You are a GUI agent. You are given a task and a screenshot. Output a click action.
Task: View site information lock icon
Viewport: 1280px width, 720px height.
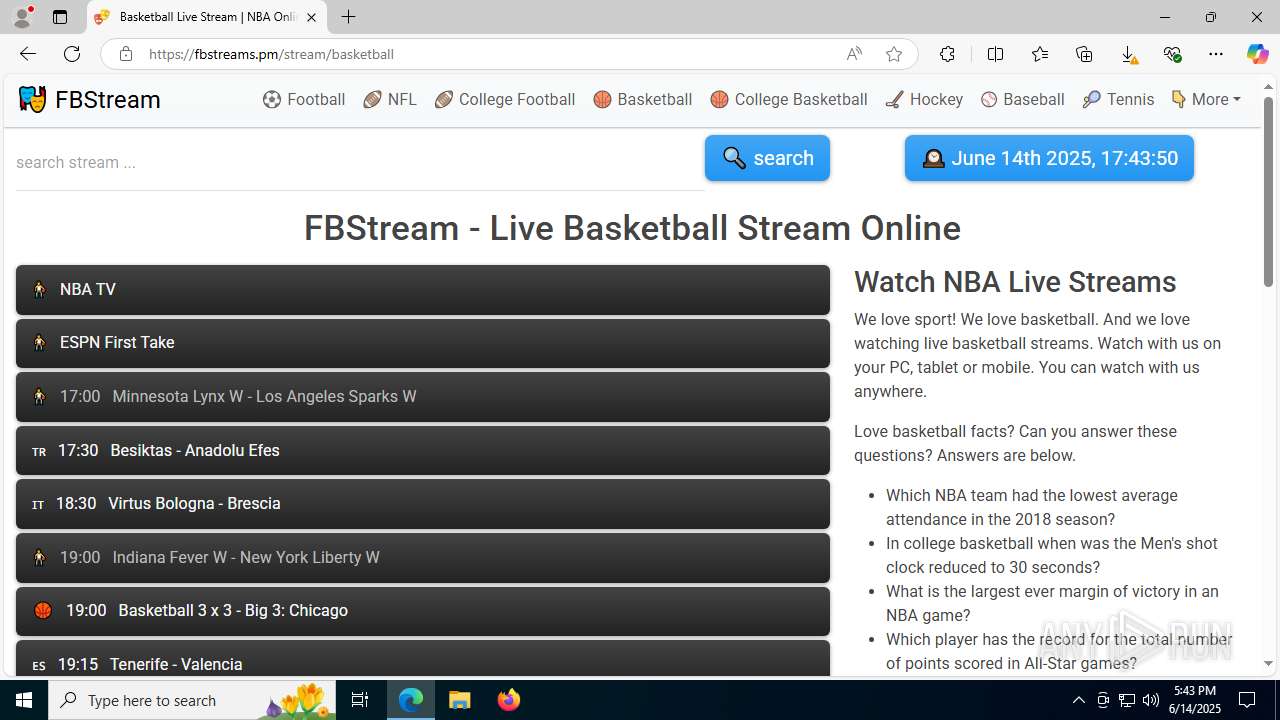126,54
